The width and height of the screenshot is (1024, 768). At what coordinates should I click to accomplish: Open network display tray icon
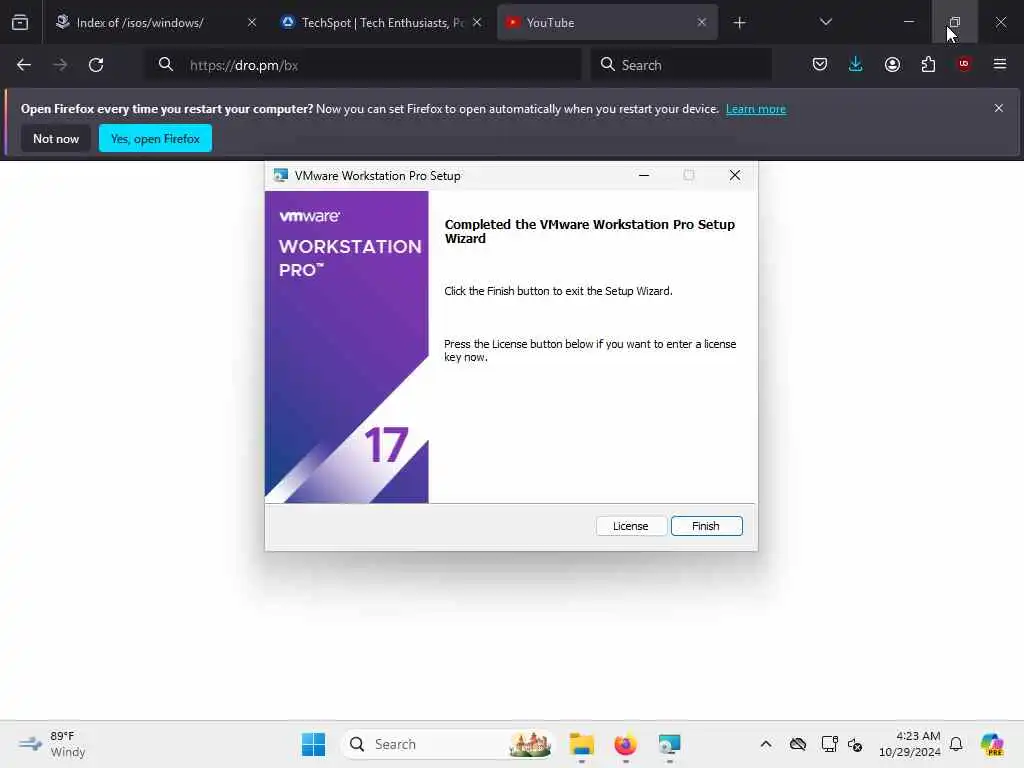point(829,744)
